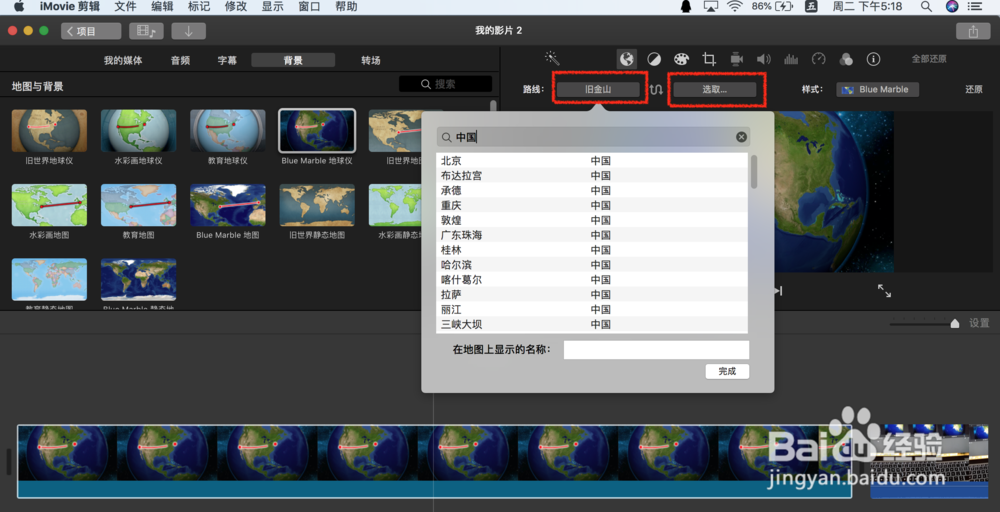Open the timeline 设置 options
1000x512 pixels.
pos(979,323)
